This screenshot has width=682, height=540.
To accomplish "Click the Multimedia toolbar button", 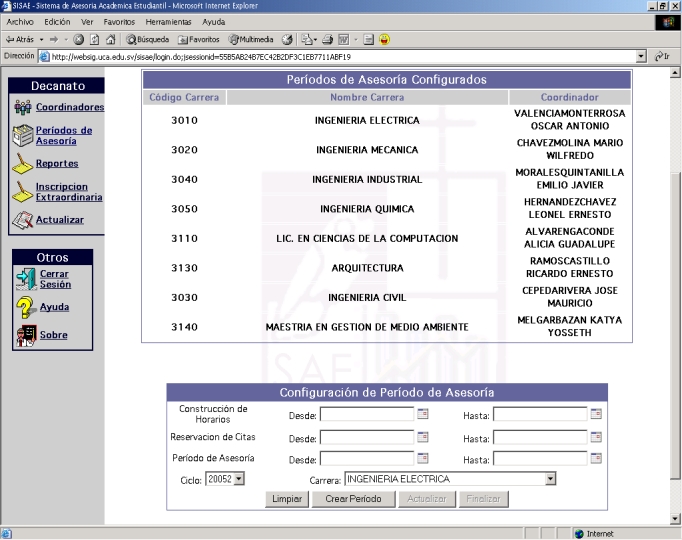I will coord(251,40).
